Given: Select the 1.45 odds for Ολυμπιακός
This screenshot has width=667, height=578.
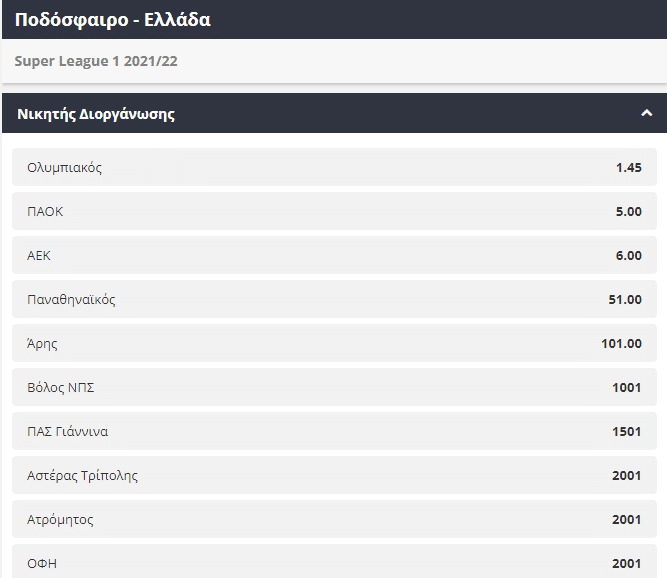Looking at the screenshot, I should click(x=628, y=167).
